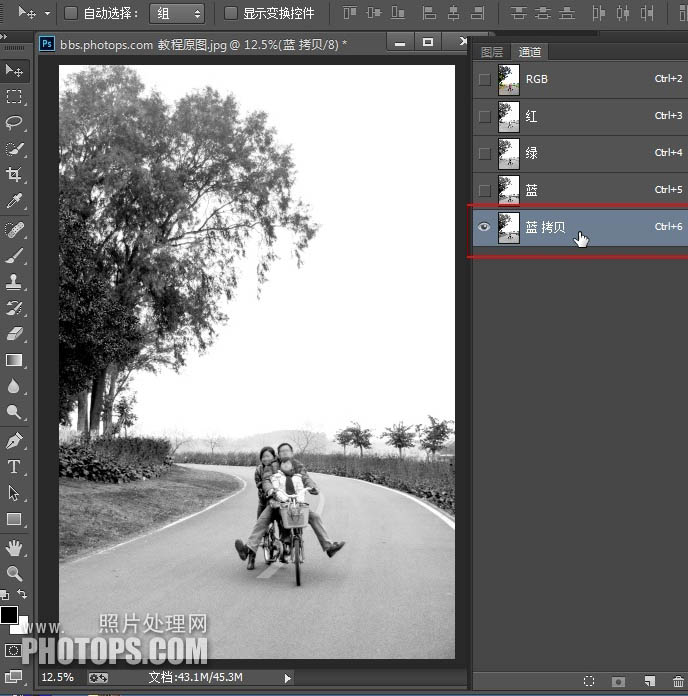This screenshot has height=696, width=688.
Task: Expand the tool preset picker arrow
Action: click(47, 13)
